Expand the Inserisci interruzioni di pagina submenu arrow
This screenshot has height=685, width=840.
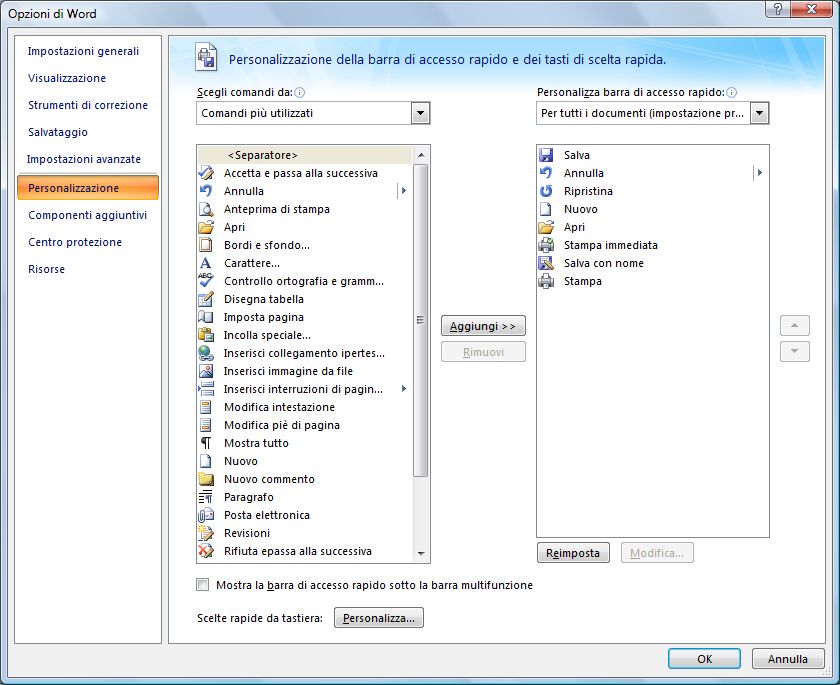[404, 389]
